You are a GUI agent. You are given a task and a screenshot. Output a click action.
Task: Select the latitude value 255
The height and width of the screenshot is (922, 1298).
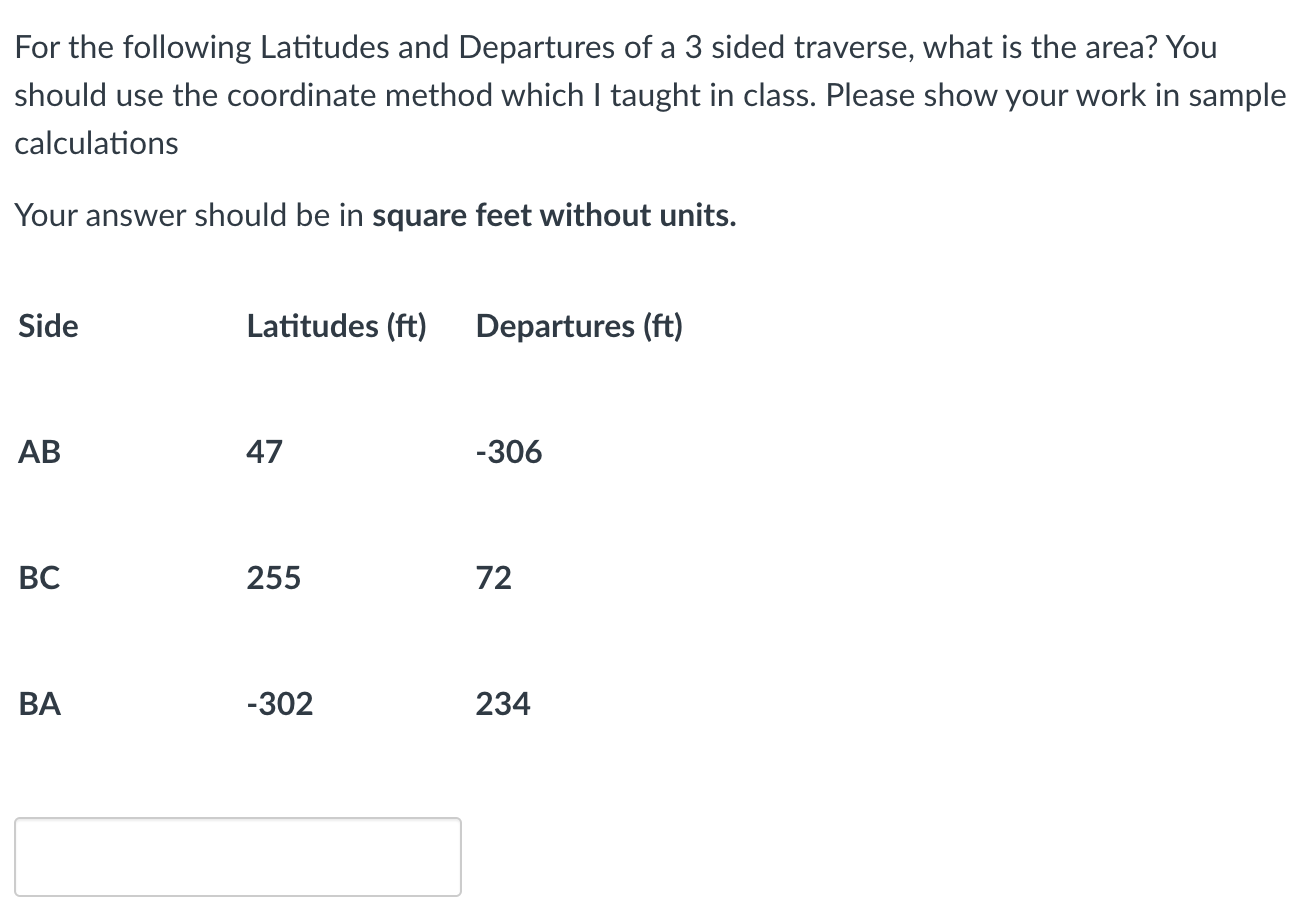pos(273,577)
